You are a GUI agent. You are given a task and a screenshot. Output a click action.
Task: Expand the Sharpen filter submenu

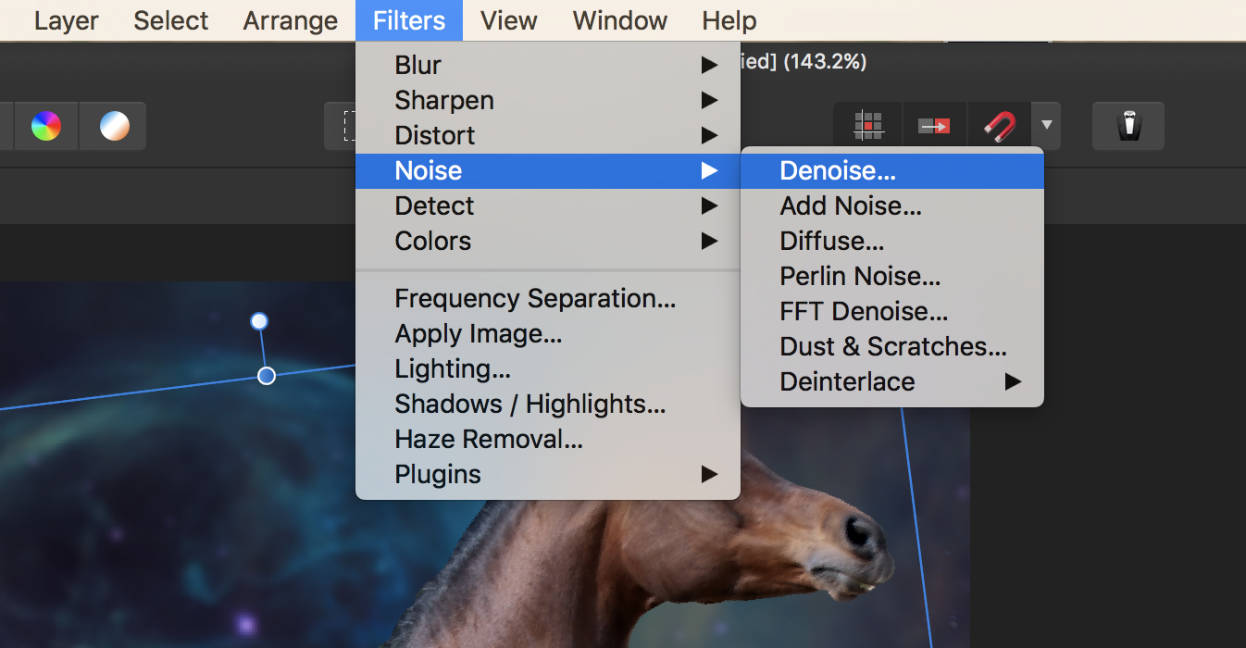548,100
